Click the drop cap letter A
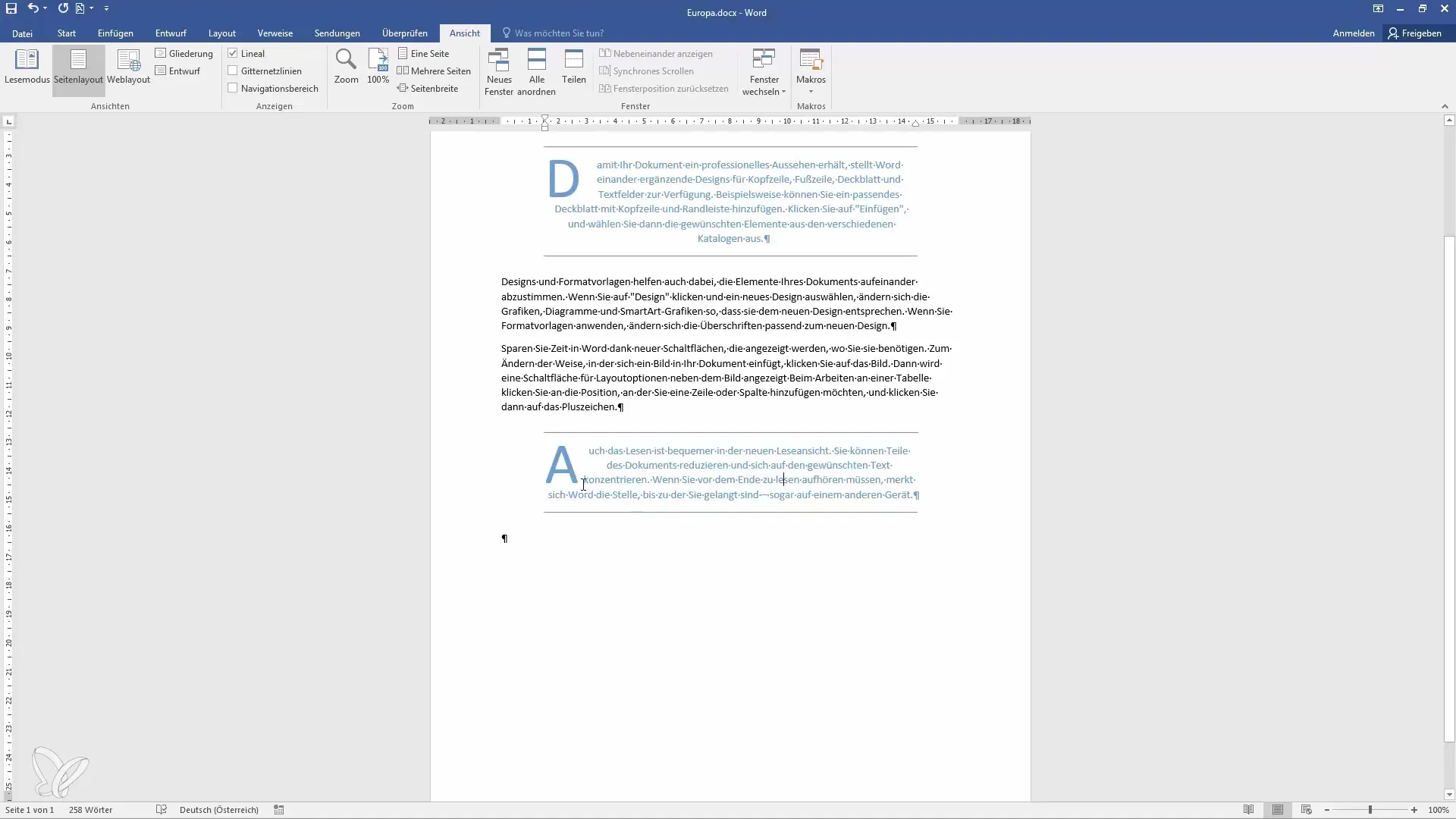This screenshot has width=1456, height=819. 562,464
